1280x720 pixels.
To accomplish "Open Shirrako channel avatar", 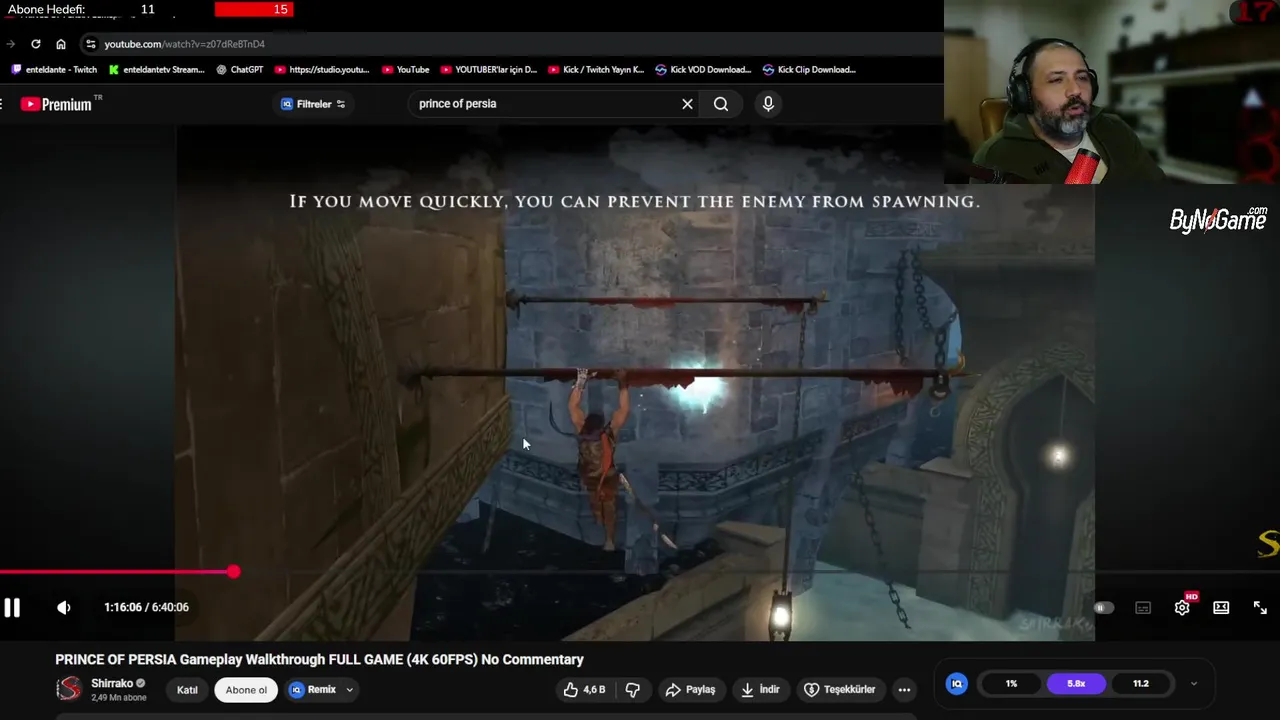I will (x=69, y=689).
